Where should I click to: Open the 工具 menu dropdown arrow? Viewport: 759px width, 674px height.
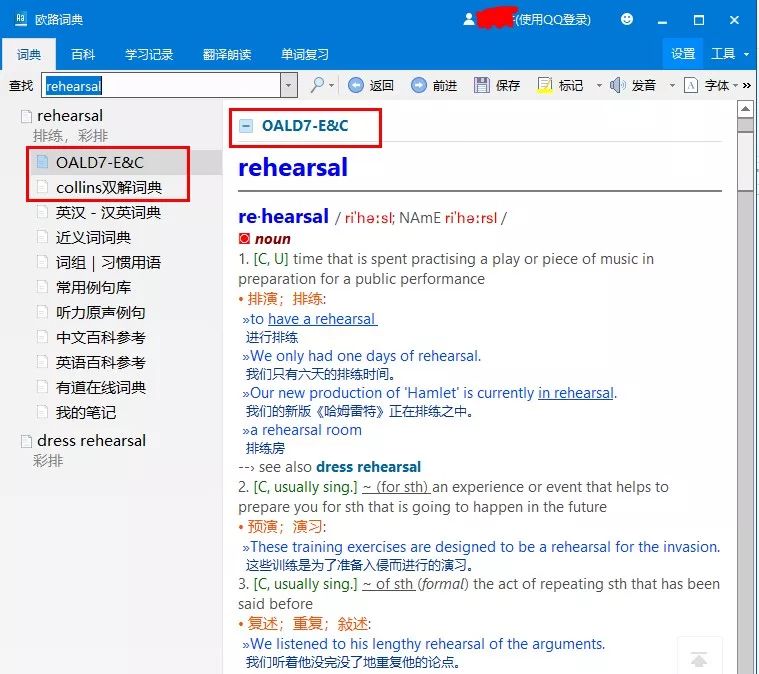tap(746, 54)
